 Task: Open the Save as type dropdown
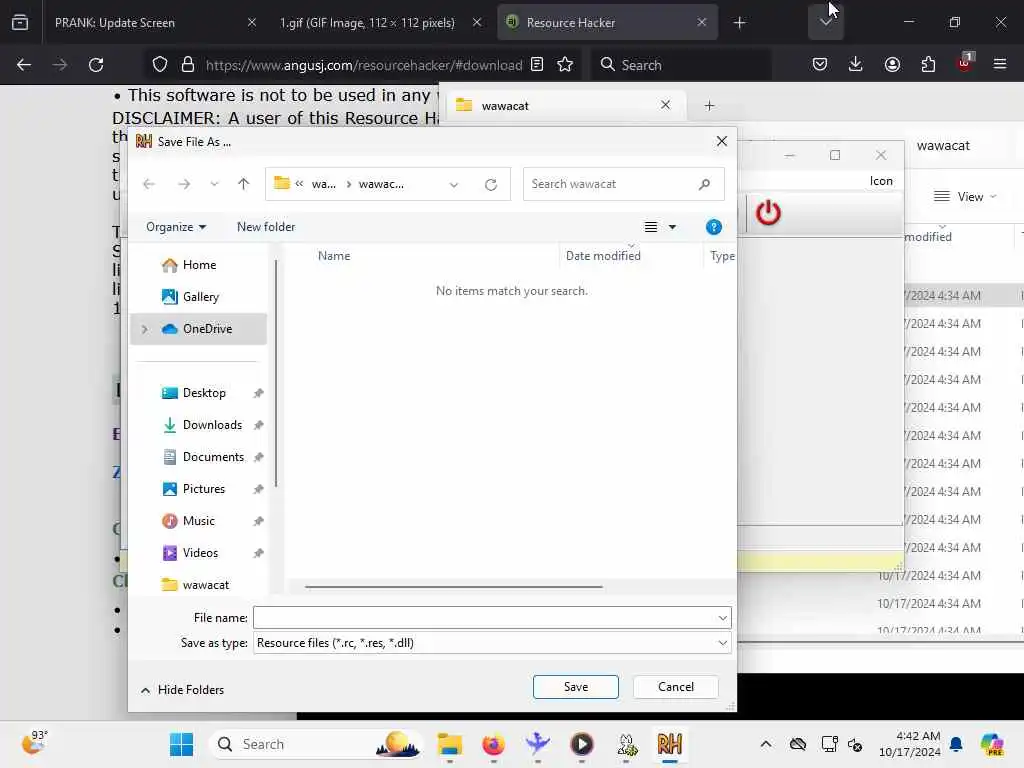click(492, 643)
